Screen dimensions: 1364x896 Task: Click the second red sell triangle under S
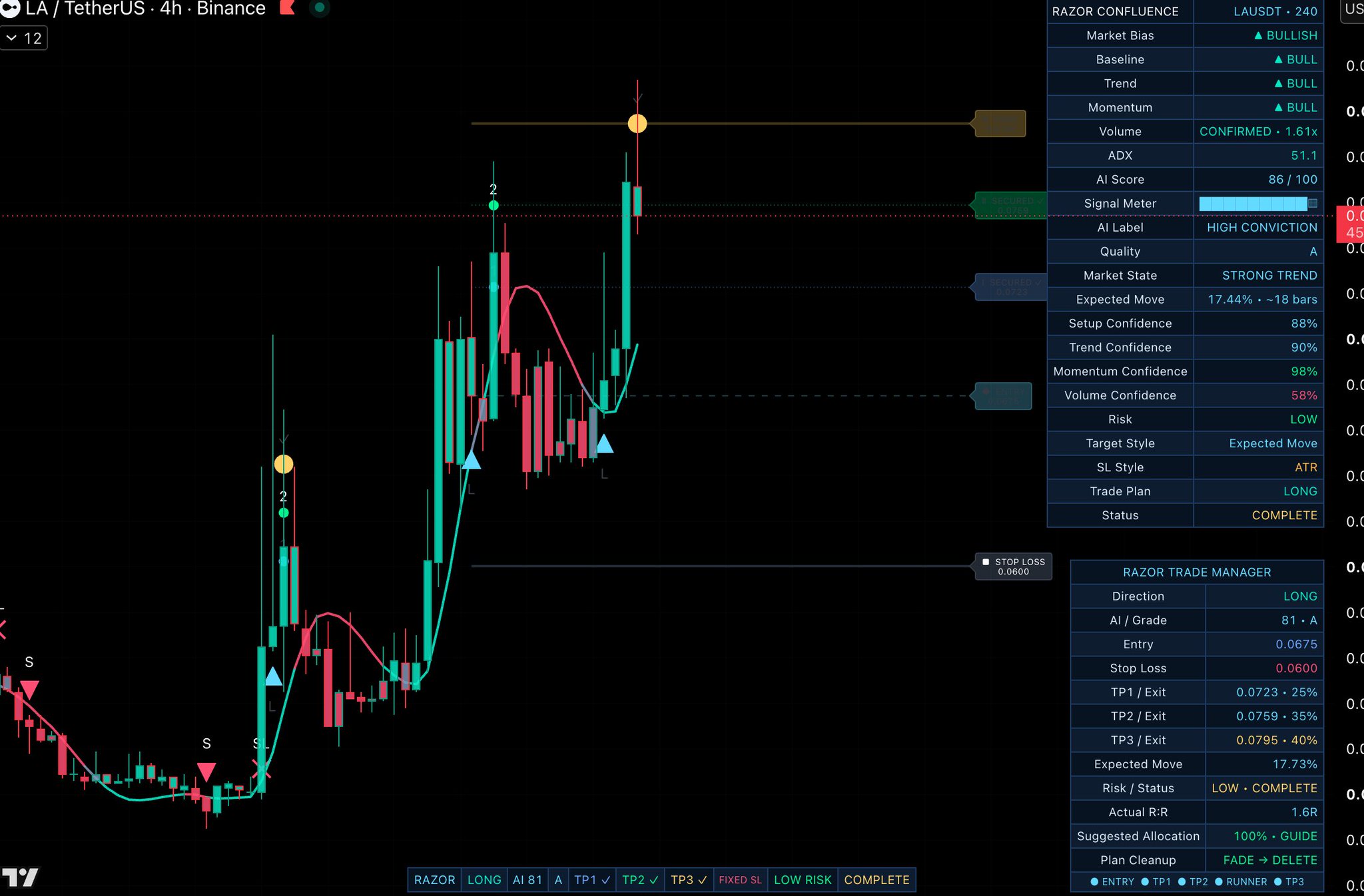tap(206, 772)
